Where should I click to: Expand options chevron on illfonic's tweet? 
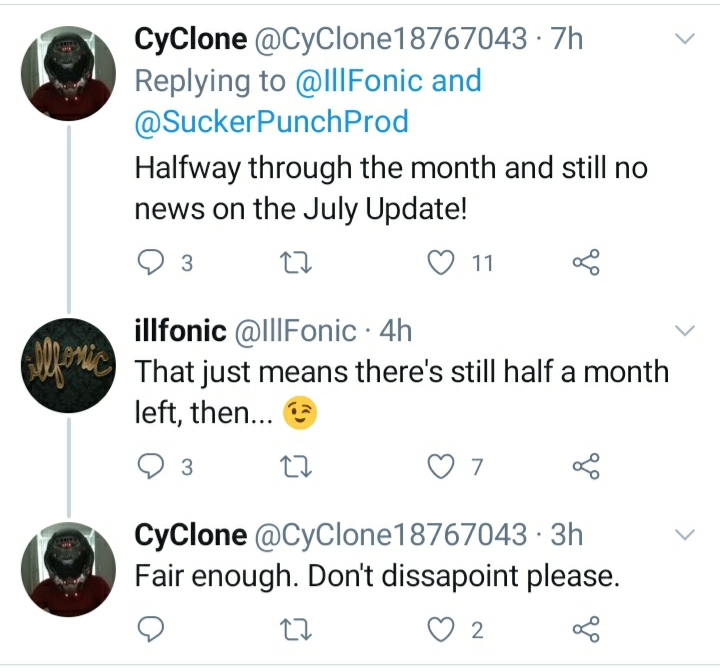point(685,331)
